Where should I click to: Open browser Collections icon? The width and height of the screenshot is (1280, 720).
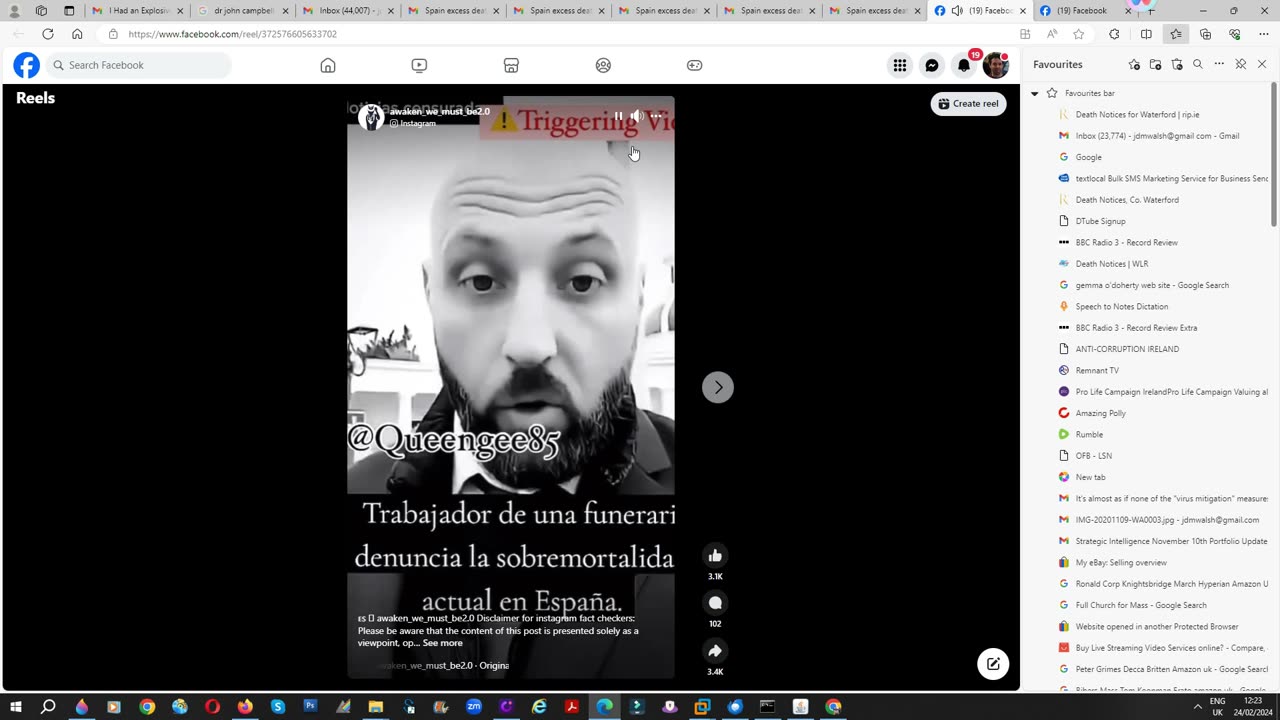(x=1205, y=34)
